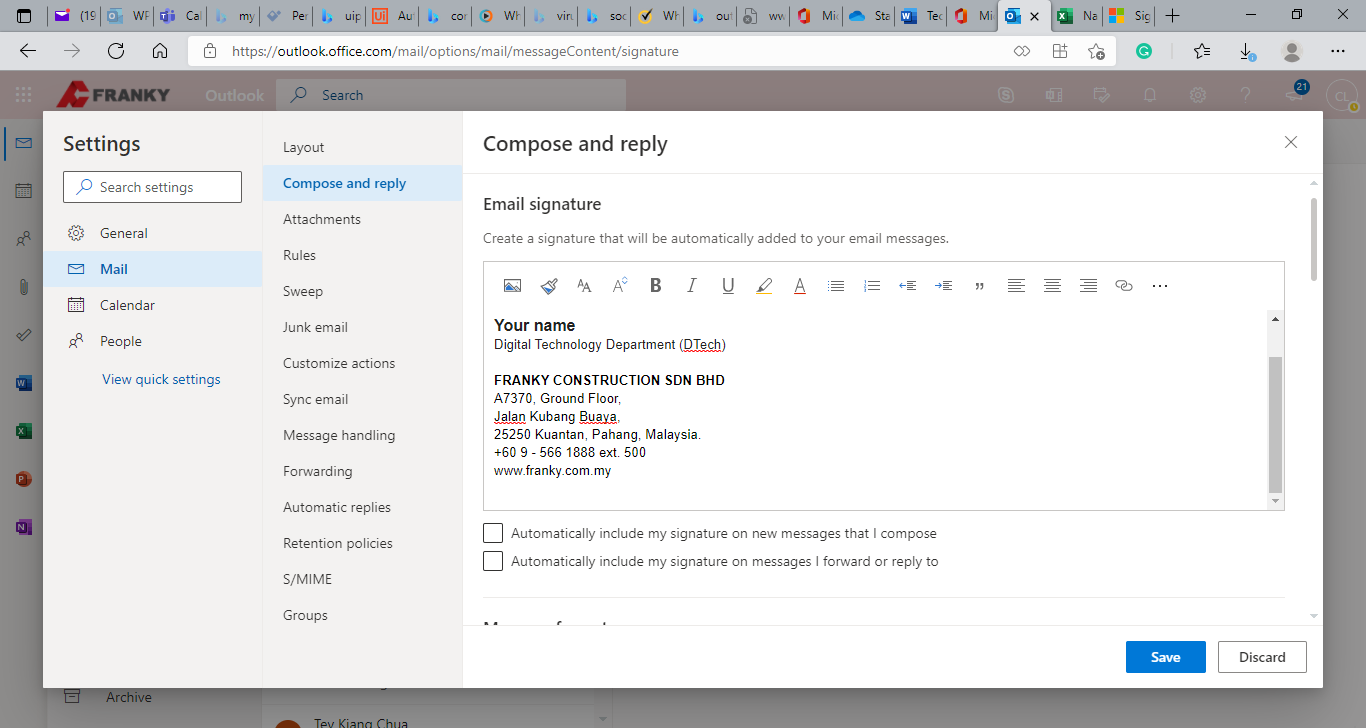Image resolution: width=1366 pixels, height=728 pixels.
Task: Open OneNote from the Outlook left rail
Action: point(24,527)
